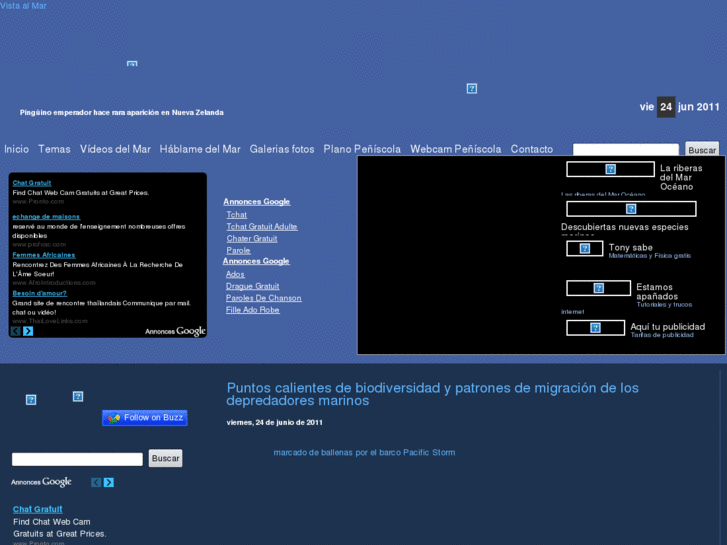Image resolution: width=727 pixels, height=545 pixels.
Task: Click second Annonces Google heading above Ados
Action: 256,261
